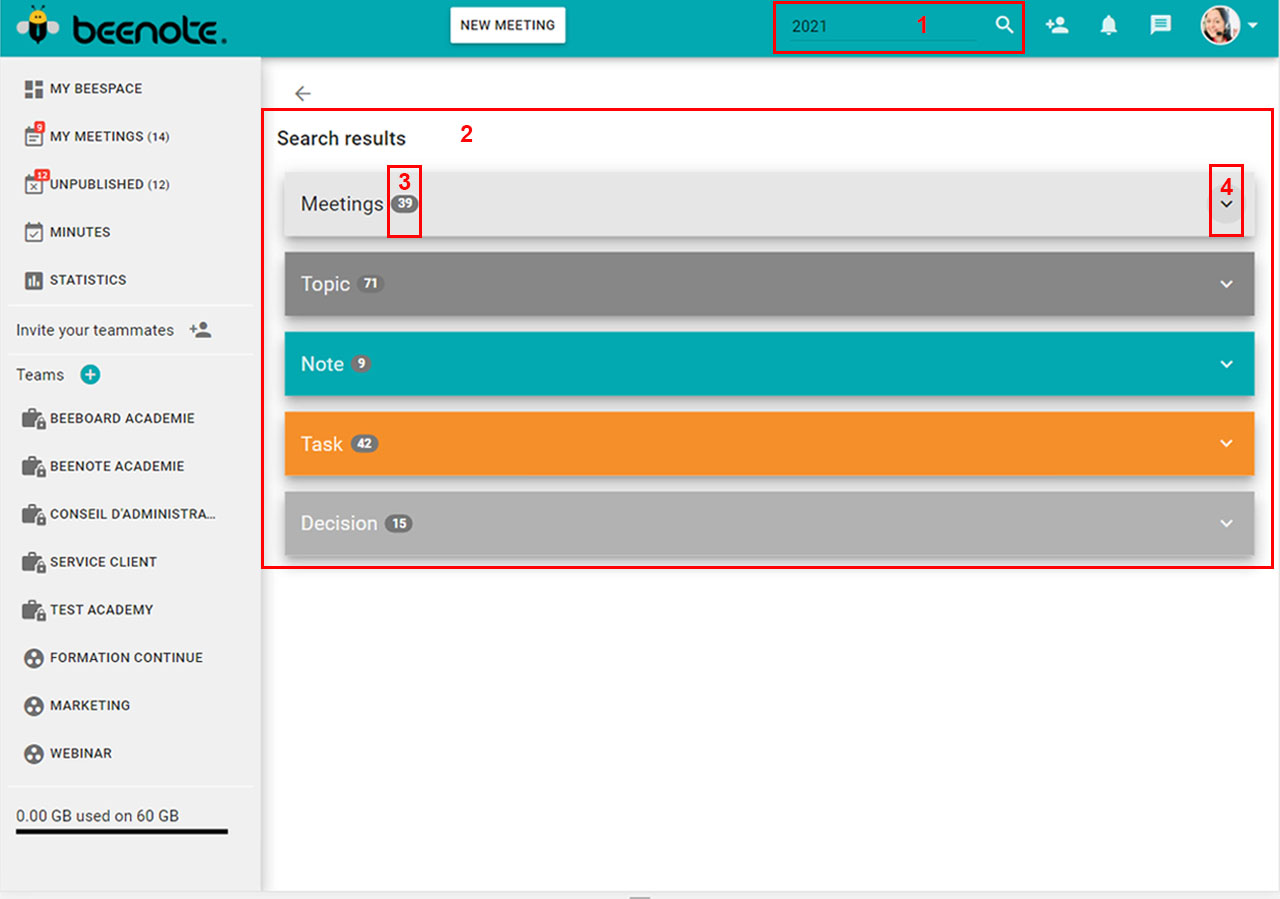
Task: Open the notifications bell
Action: pos(1109,25)
